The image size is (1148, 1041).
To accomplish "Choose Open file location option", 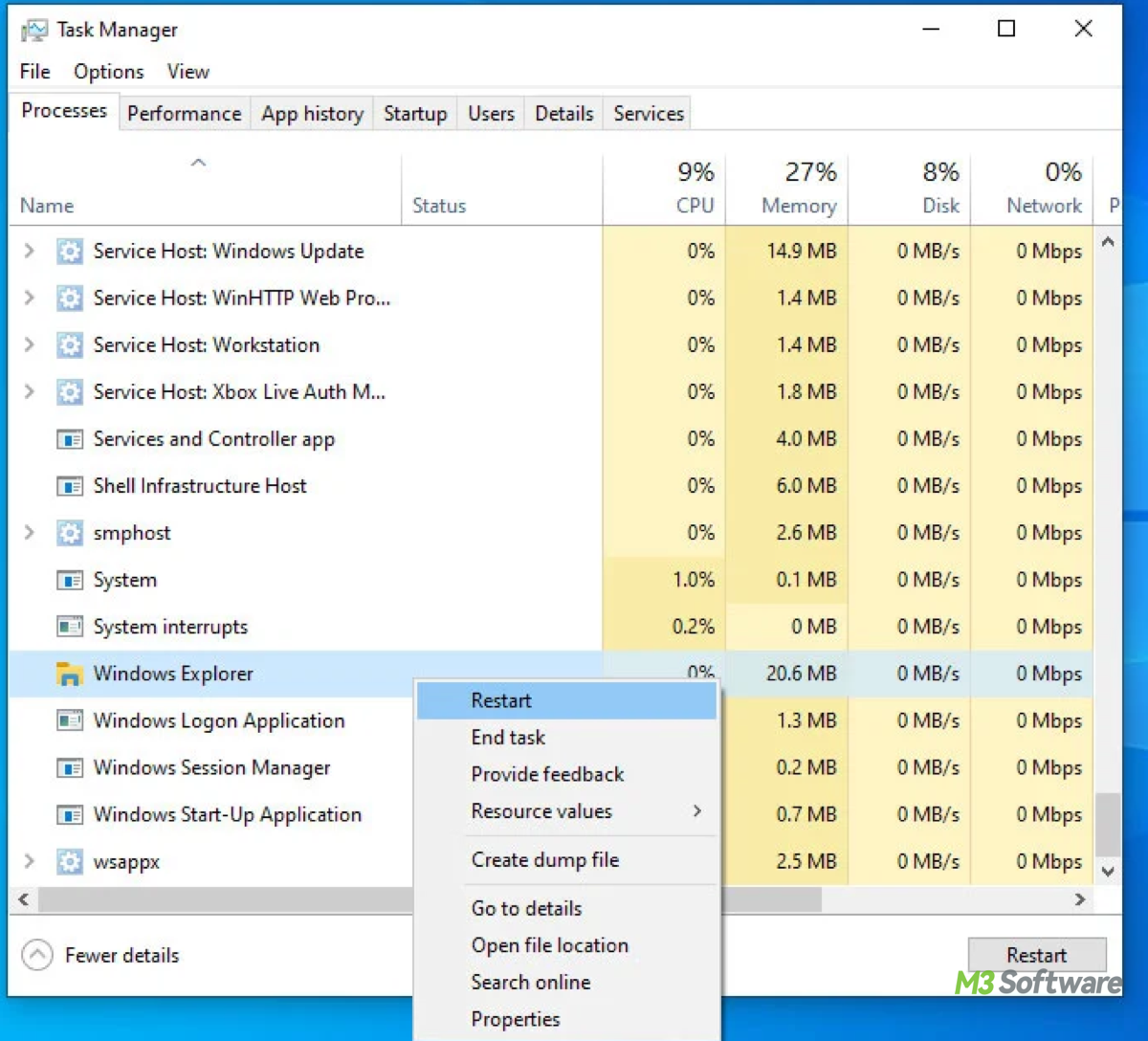I will [566, 945].
